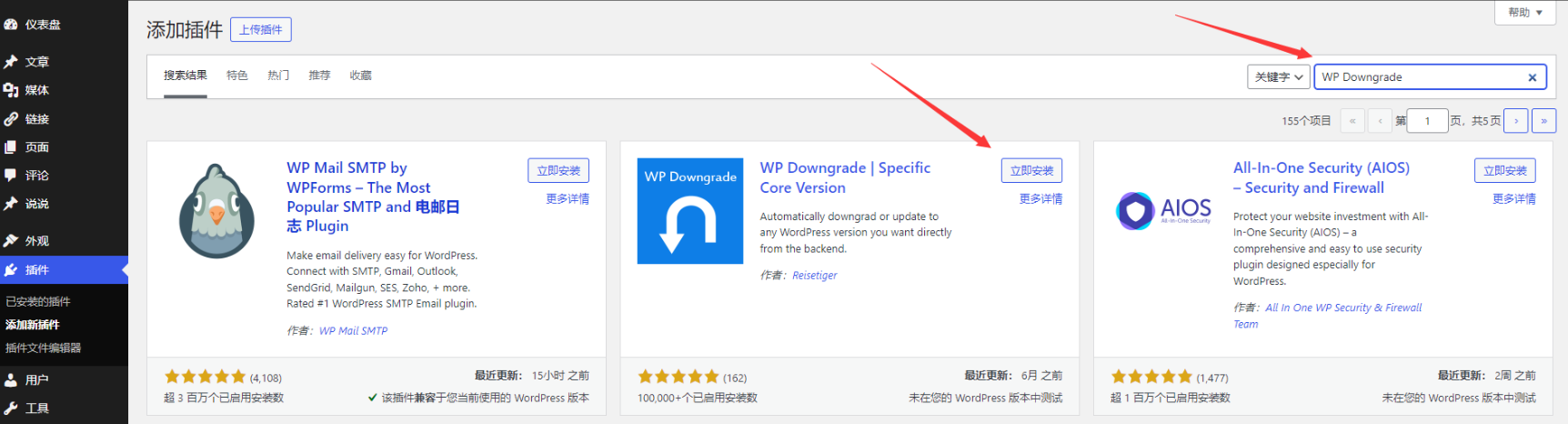Clear search text with the X icon
The image size is (1568, 424).
tap(1533, 77)
